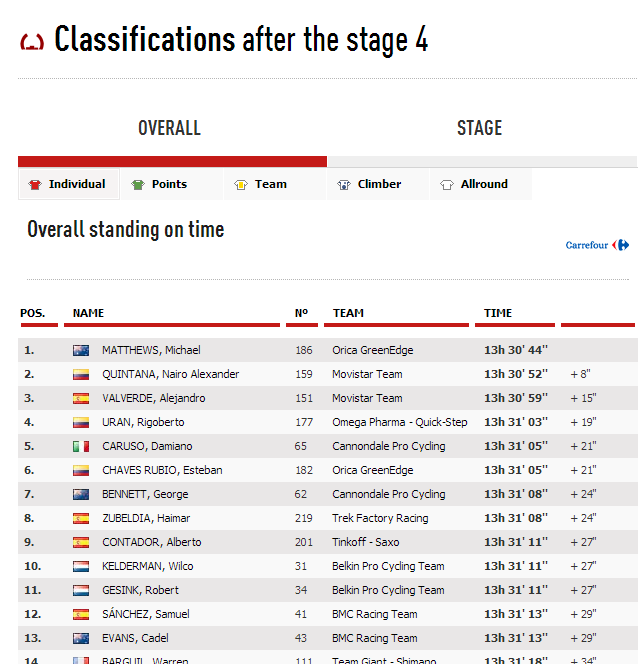Image resolution: width=642 pixels, height=664 pixels.
Task: Click the Orica GreenEdge team in first row
Action: pyautogui.click(x=372, y=351)
